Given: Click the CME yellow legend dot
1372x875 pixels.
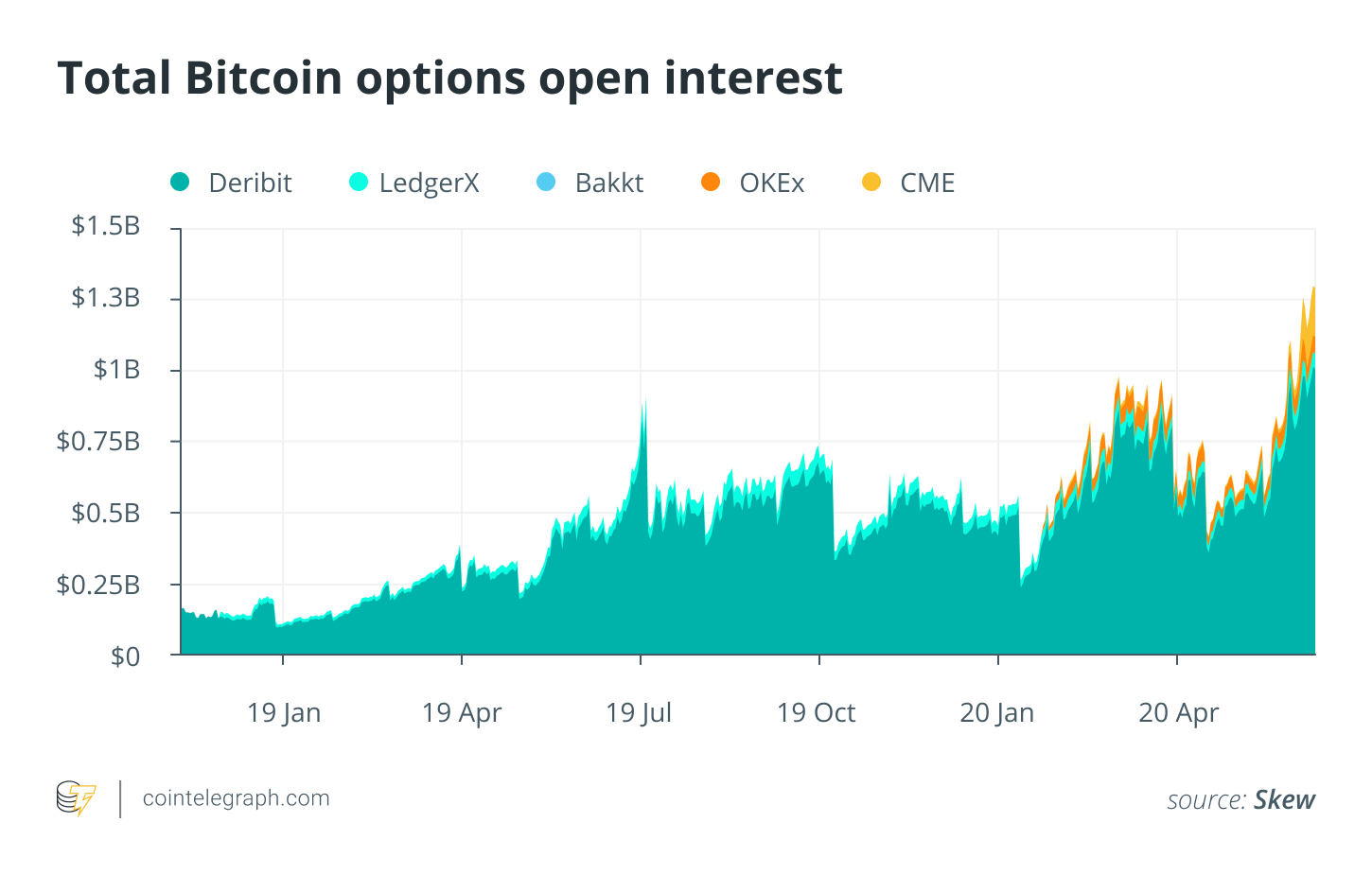Looking at the screenshot, I should pos(871,182).
